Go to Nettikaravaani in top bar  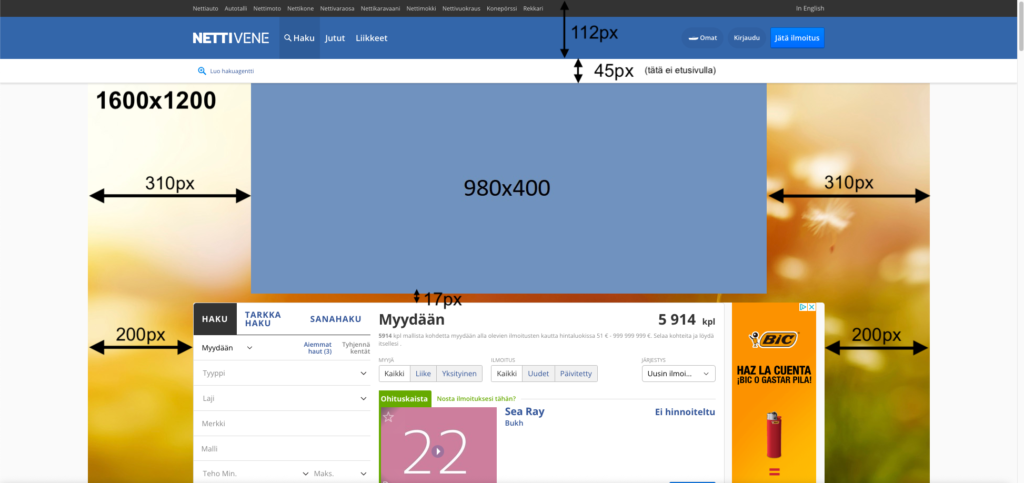pyautogui.click(x=379, y=8)
